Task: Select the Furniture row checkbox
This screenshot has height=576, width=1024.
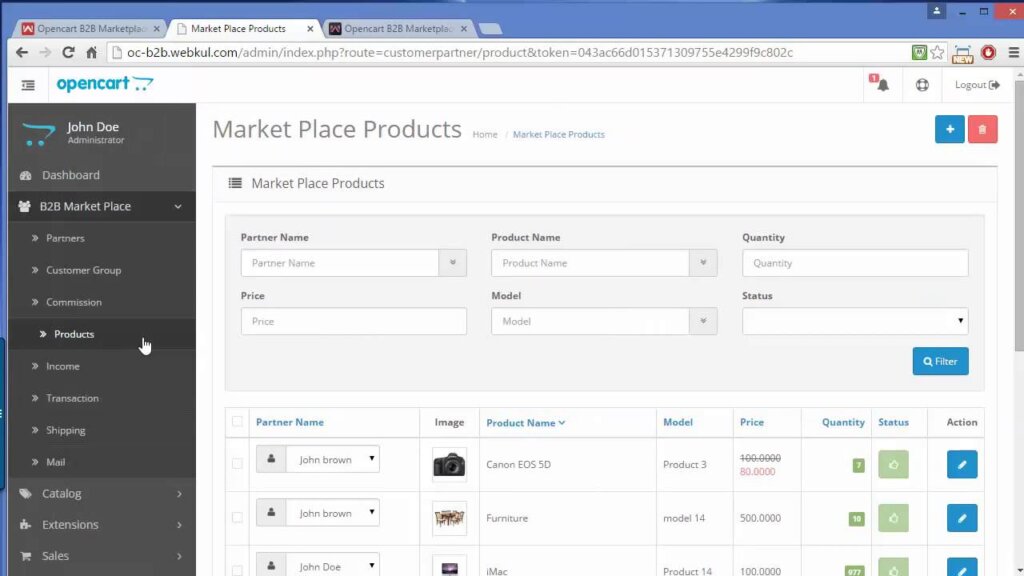Action: coord(237,518)
